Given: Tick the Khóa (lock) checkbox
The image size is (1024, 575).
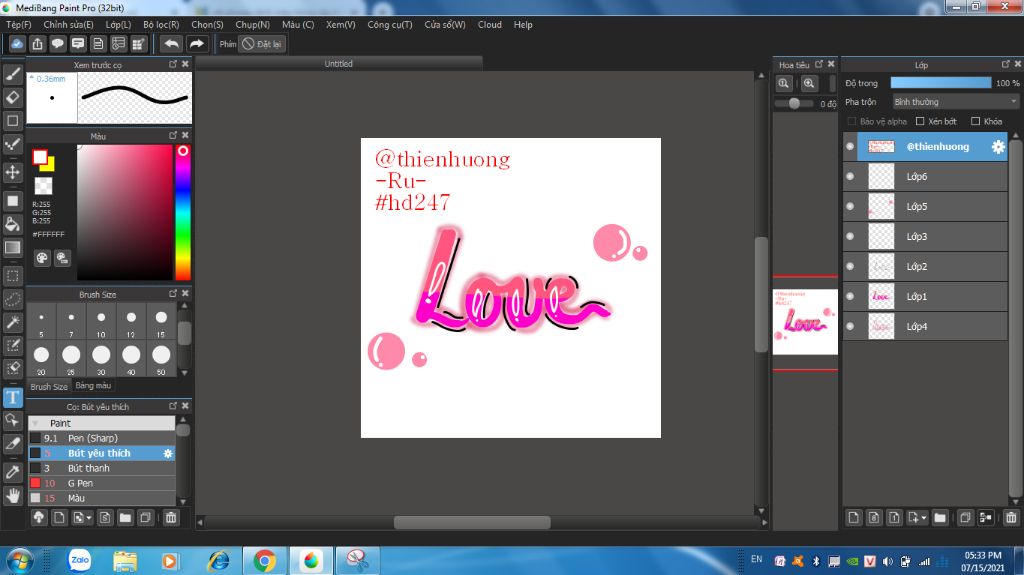Looking at the screenshot, I should pos(975,121).
